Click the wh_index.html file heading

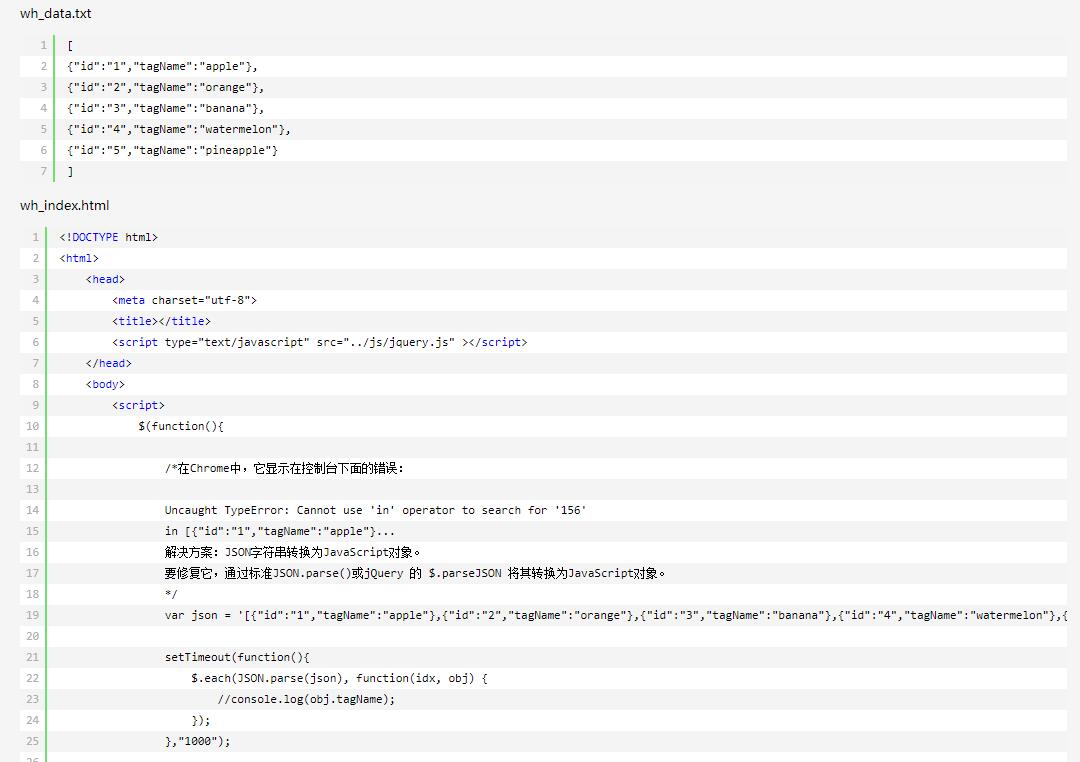65,205
